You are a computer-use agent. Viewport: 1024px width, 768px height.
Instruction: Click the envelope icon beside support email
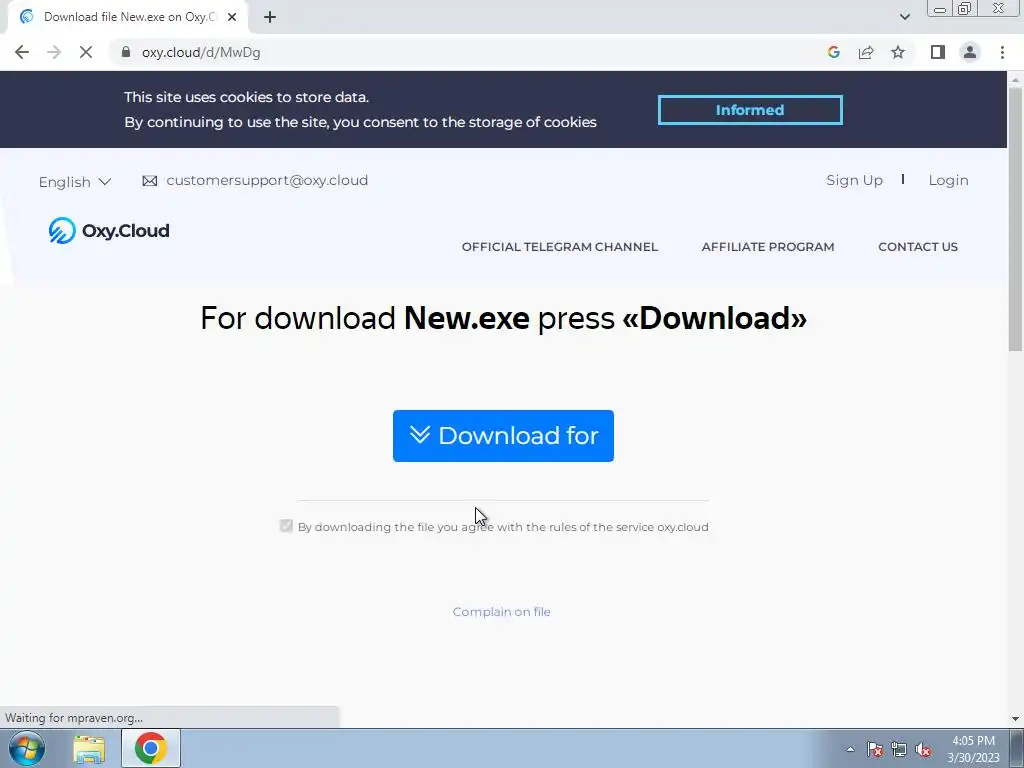150,181
